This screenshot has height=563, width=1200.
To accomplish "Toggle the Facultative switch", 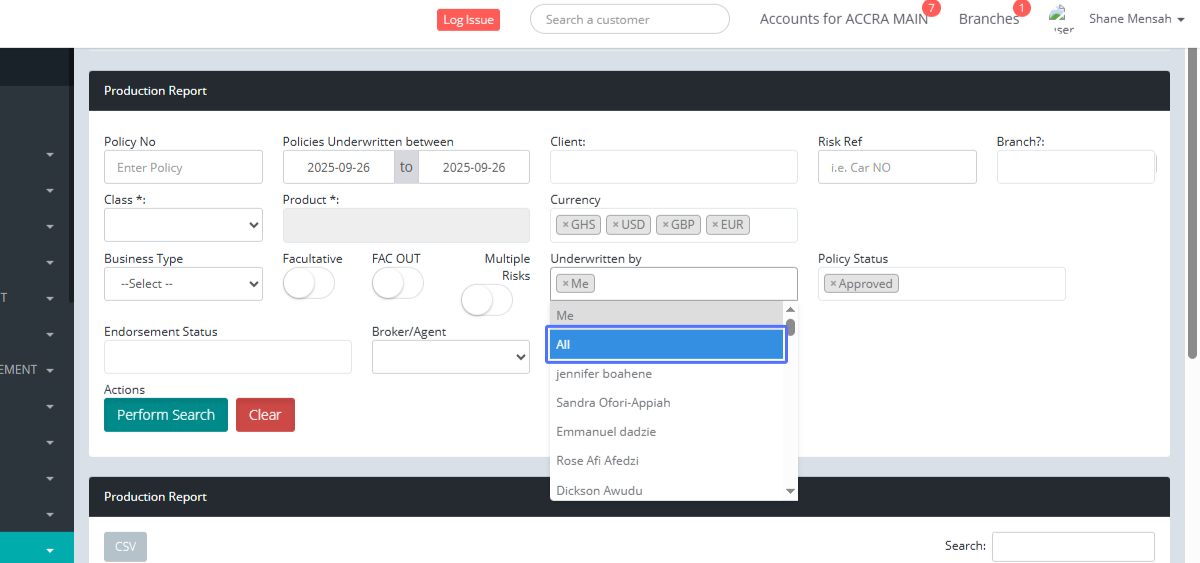I will tap(308, 284).
